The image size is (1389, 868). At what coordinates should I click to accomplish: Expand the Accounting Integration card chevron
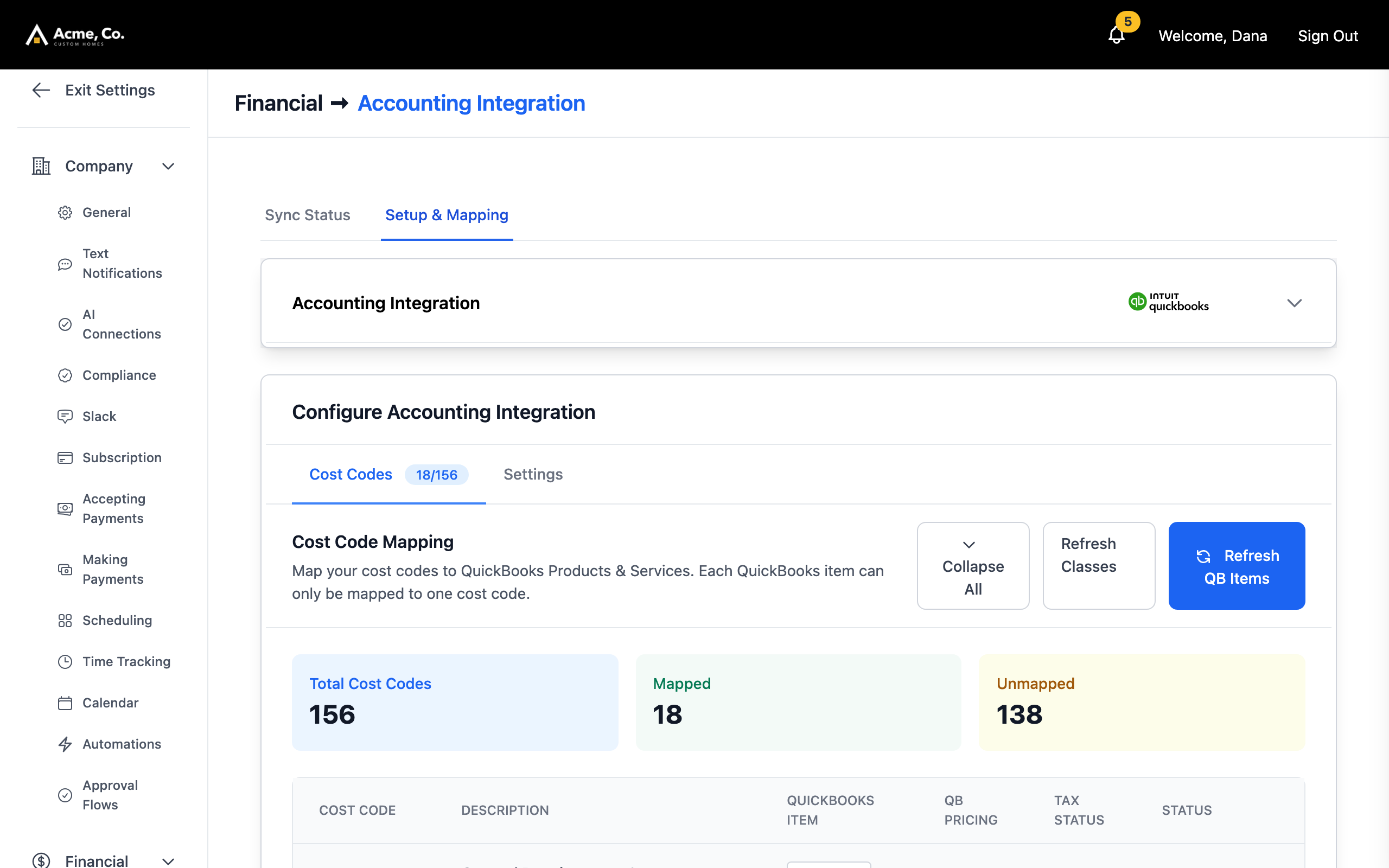tap(1294, 303)
